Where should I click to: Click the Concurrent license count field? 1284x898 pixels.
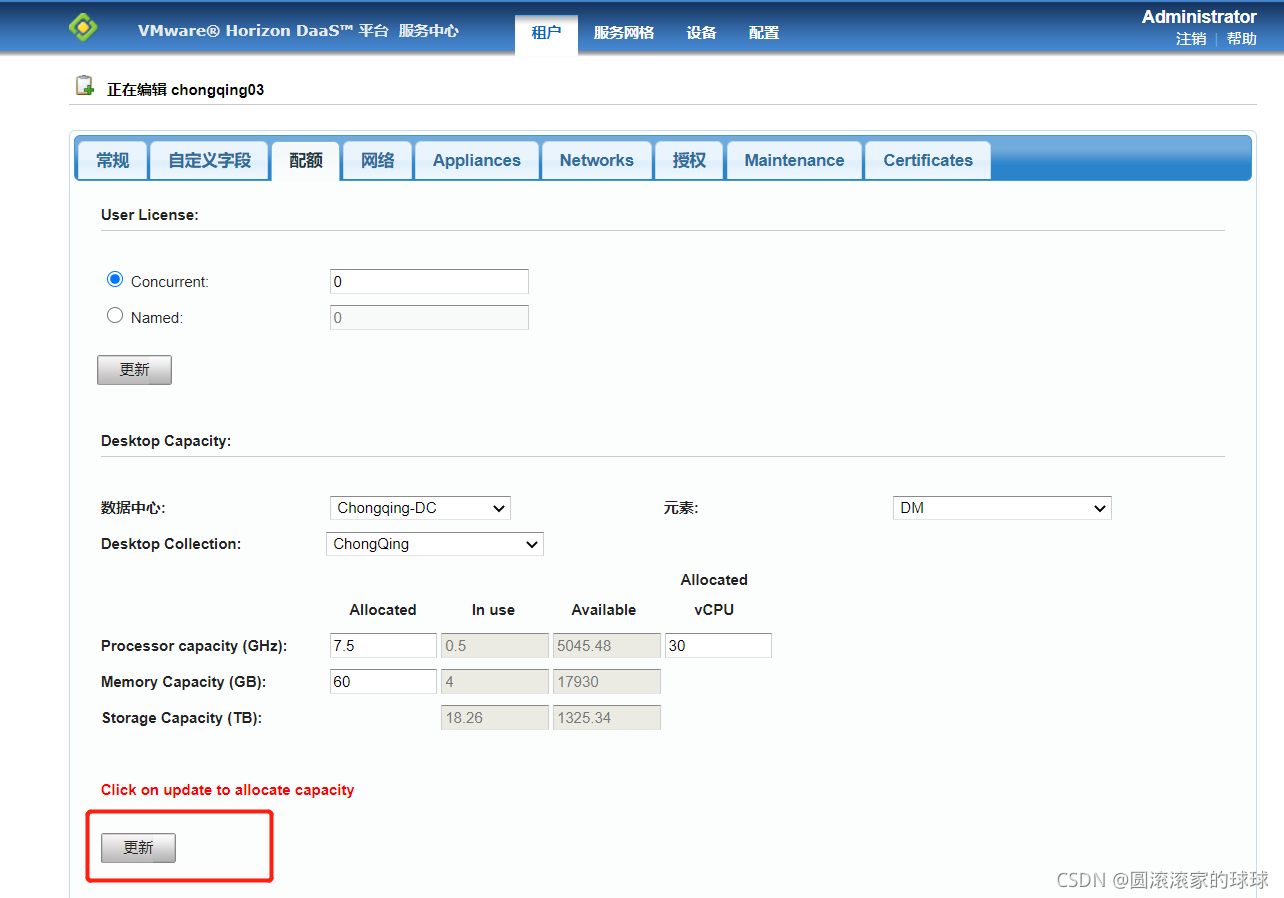coord(429,281)
